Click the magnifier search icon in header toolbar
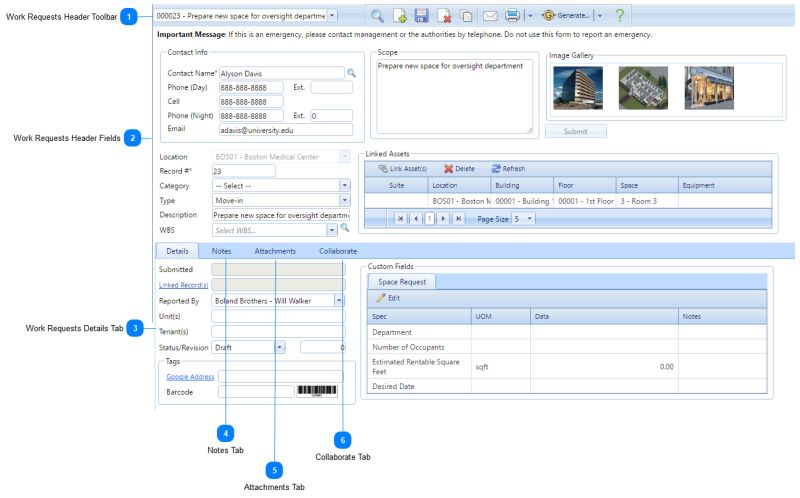The image size is (800, 498). (377, 16)
